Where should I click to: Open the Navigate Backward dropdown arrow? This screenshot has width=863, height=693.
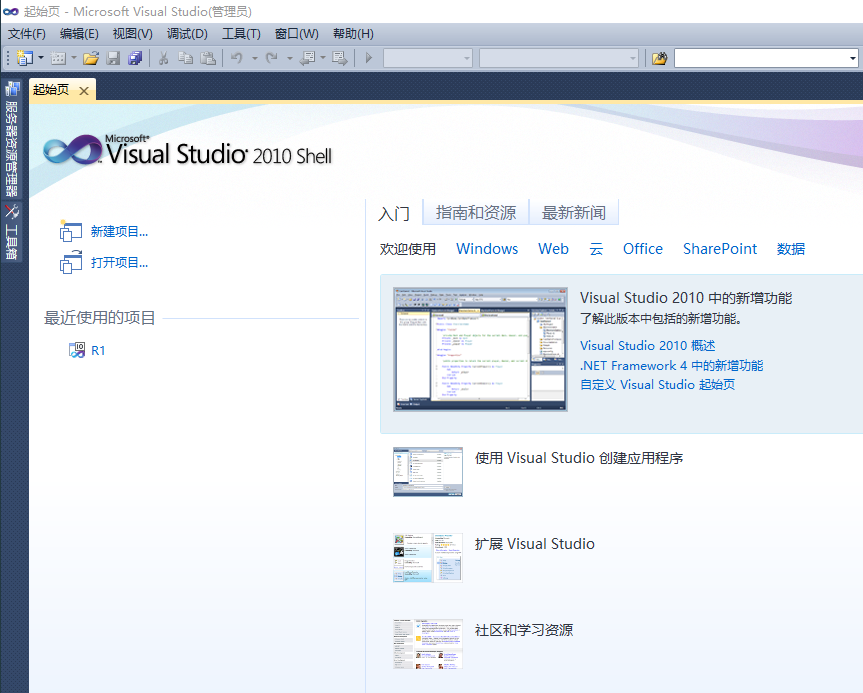pos(323,58)
